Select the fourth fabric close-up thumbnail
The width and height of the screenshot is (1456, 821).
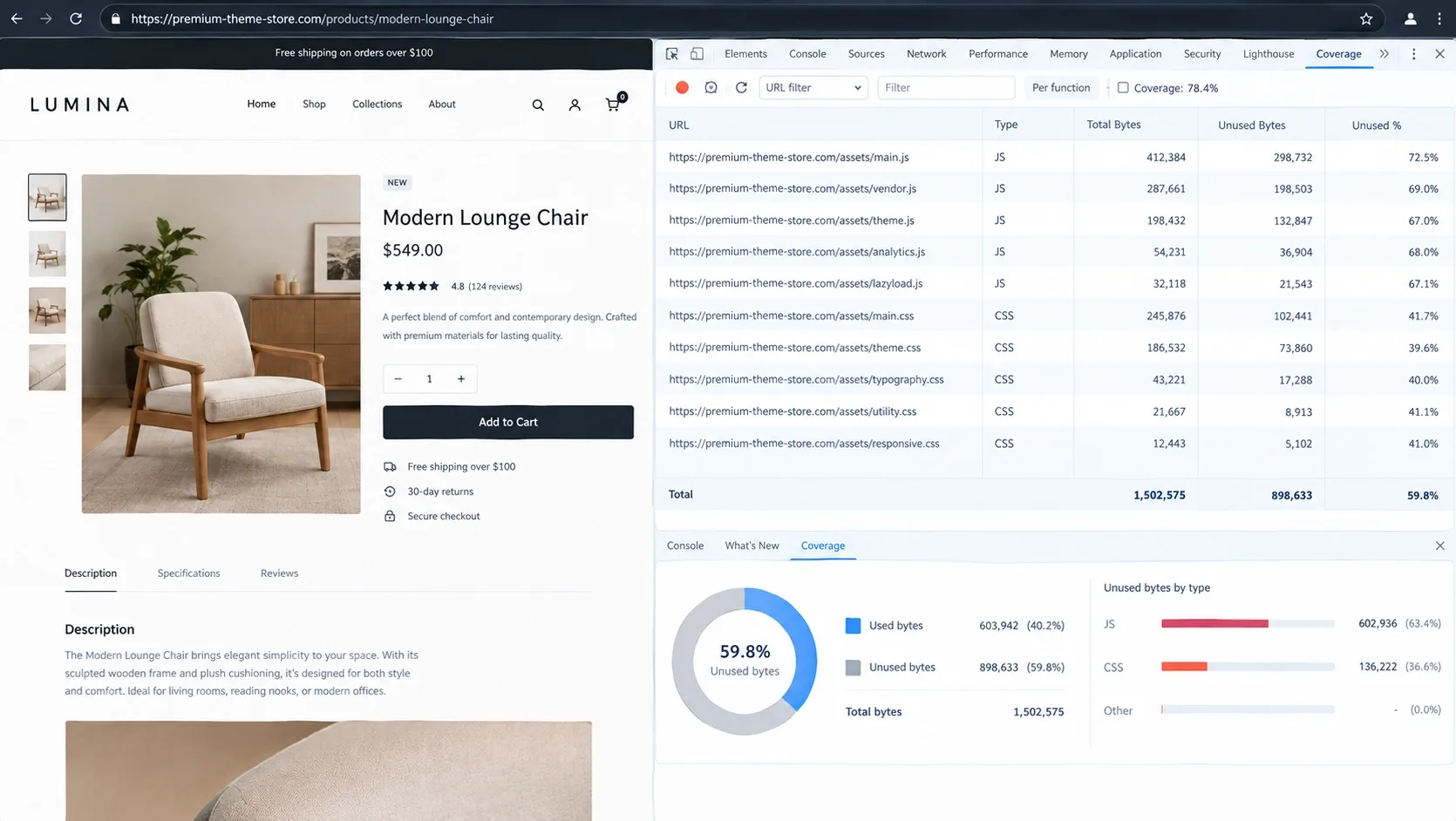[x=47, y=367]
